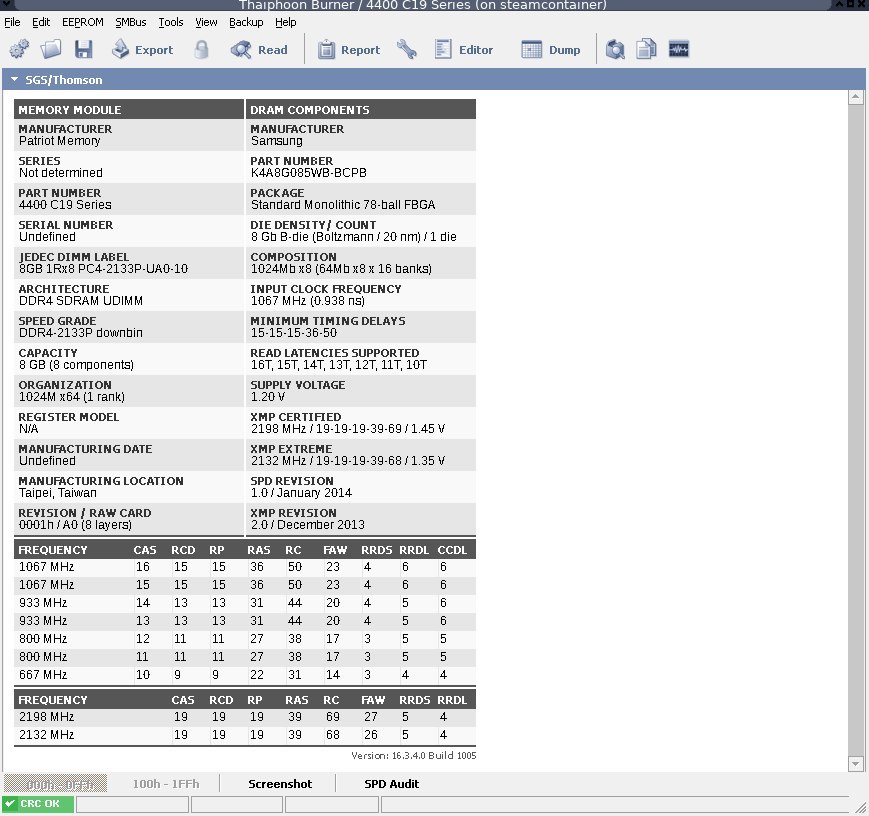Click the DDR4 SDRAM UDIMM architecture value
This screenshot has height=816, width=869.
(81, 301)
